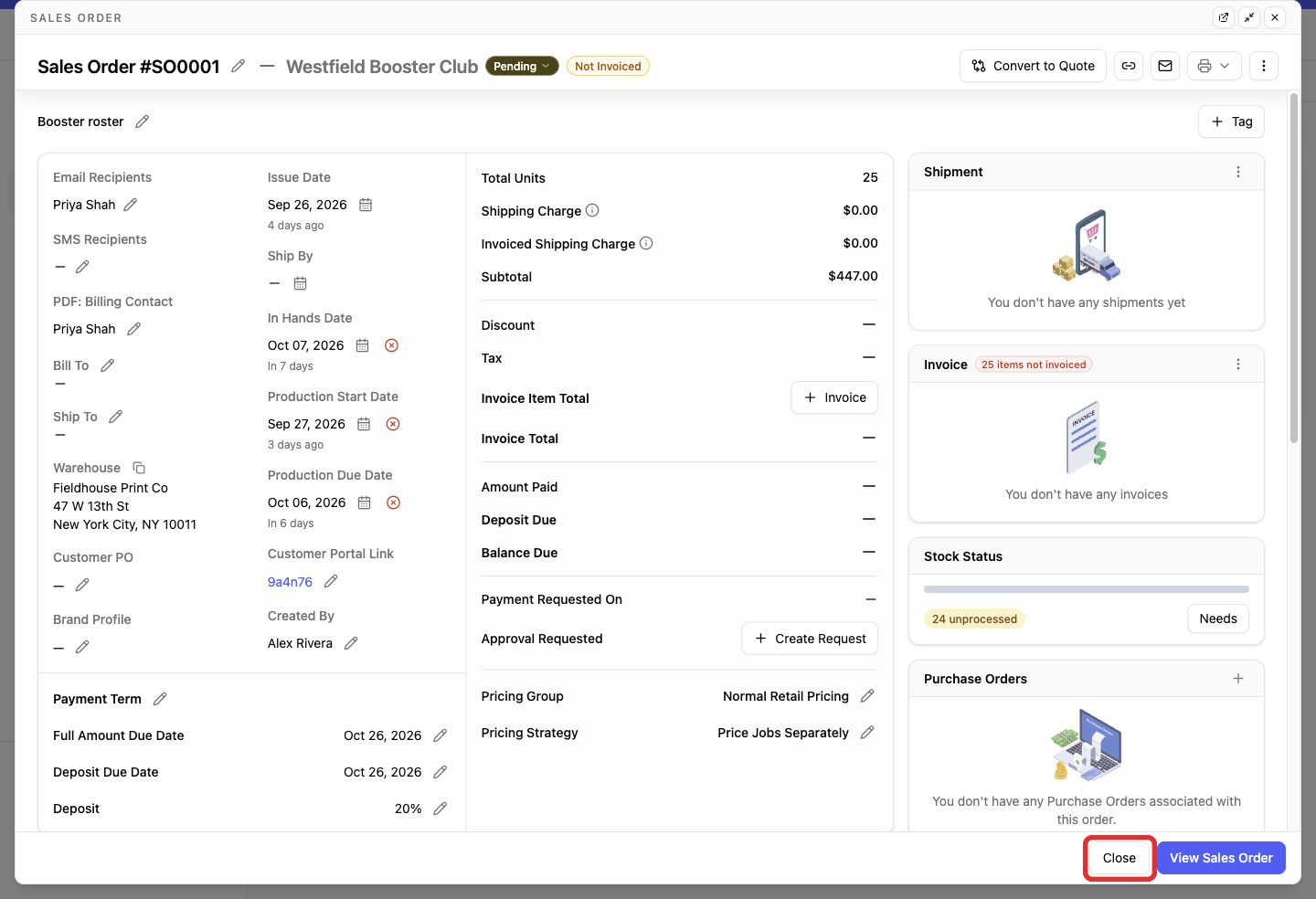Click View Sales Order button
The width and height of the screenshot is (1316, 899).
pyautogui.click(x=1221, y=858)
